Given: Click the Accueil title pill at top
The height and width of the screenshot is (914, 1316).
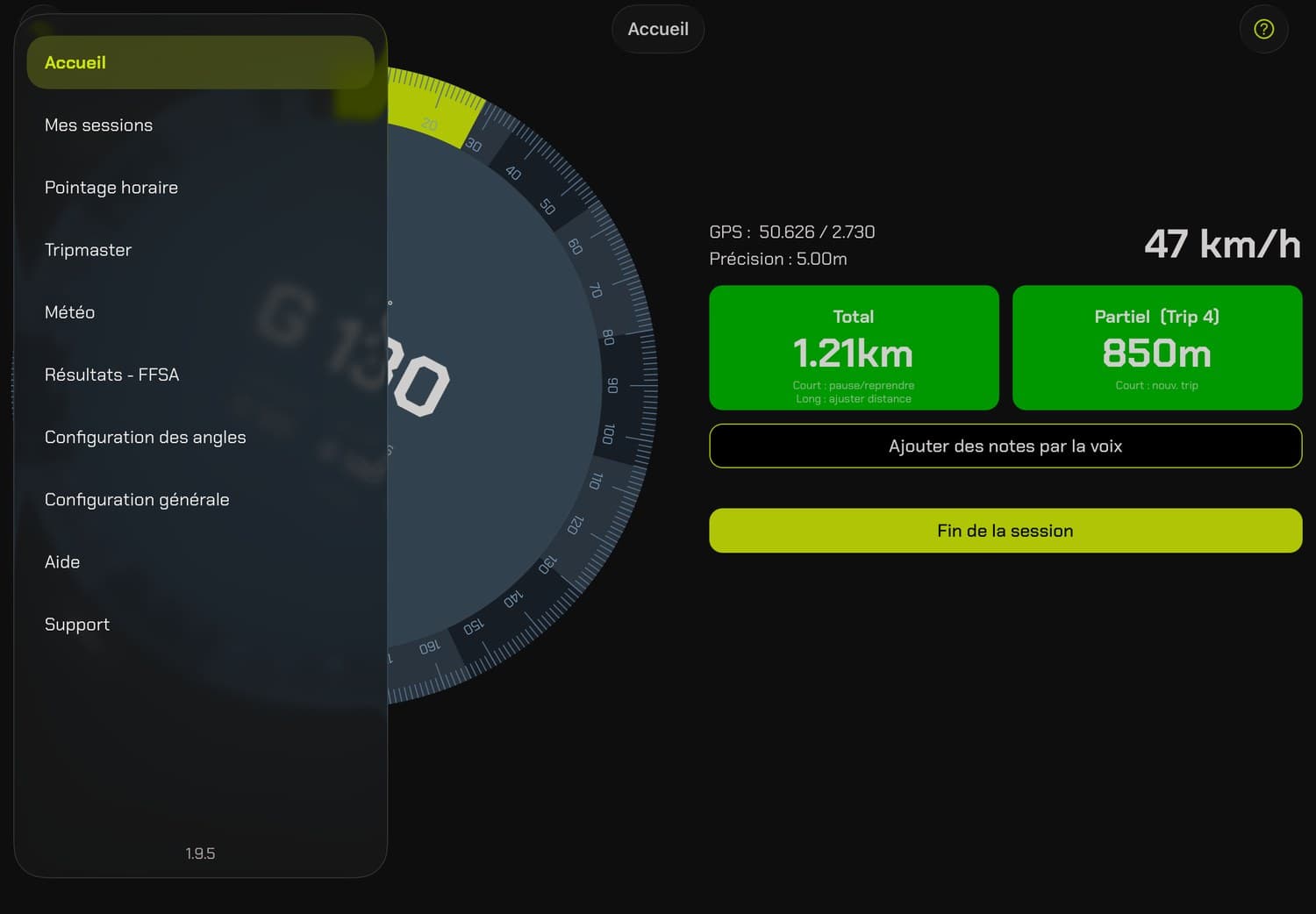Looking at the screenshot, I should click(x=658, y=29).
